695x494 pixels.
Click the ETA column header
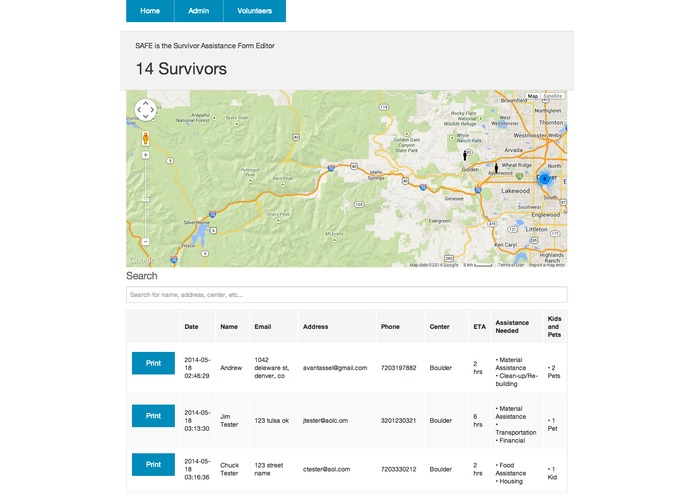479,327
